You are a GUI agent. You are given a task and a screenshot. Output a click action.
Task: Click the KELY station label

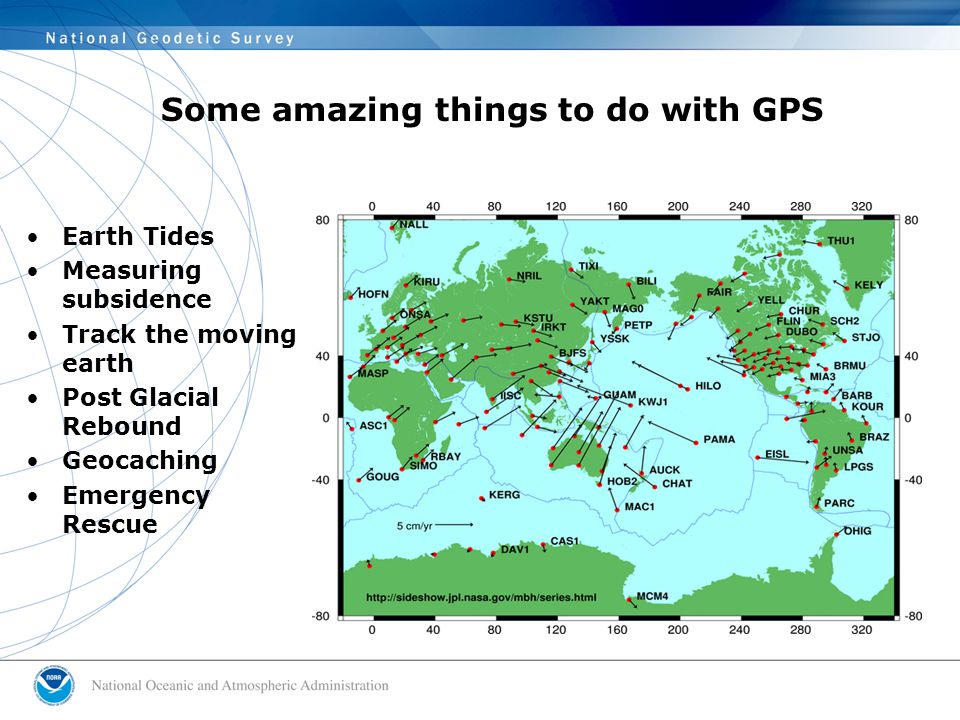point(868,285)
